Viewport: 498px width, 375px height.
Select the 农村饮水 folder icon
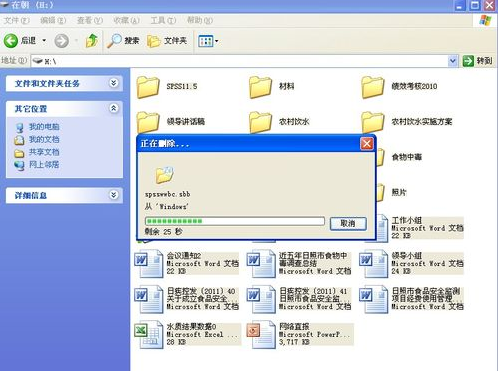coord(260,122)
